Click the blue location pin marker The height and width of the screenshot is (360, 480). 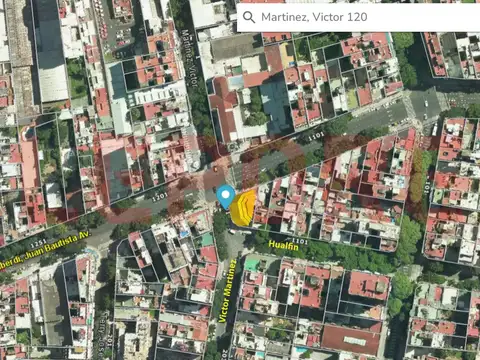[x=226, y=197]
